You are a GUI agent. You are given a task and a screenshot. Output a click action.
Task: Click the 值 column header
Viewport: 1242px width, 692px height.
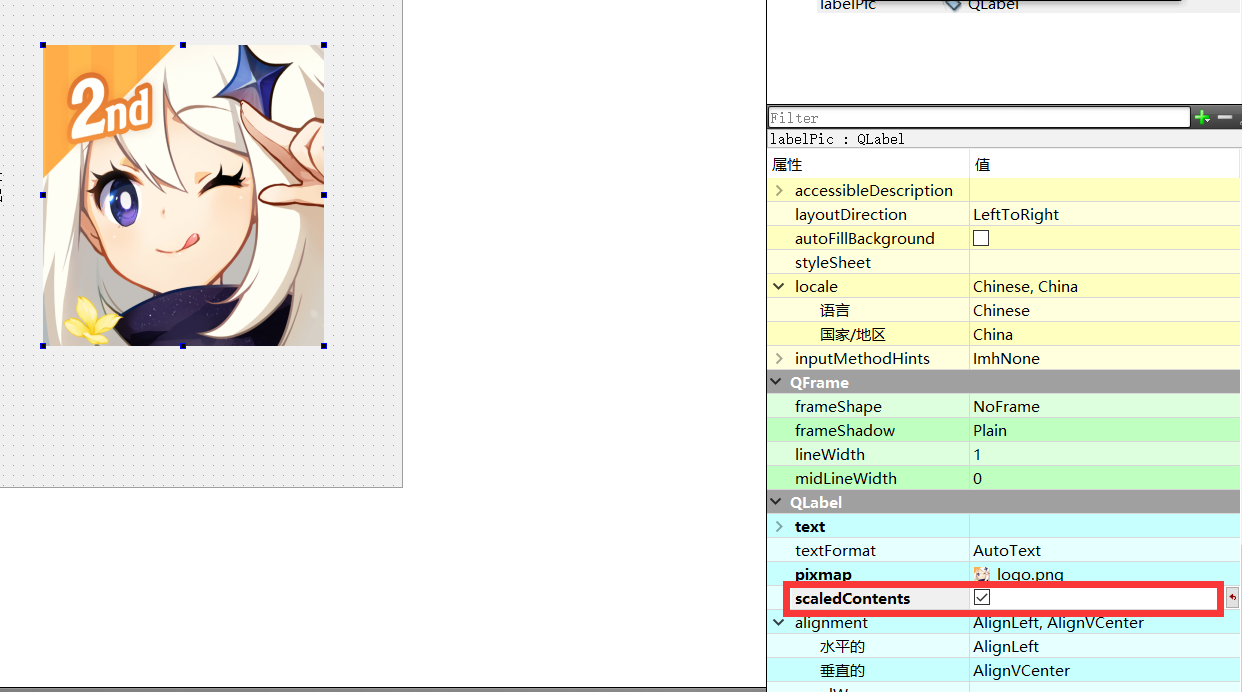pos(982,165)
